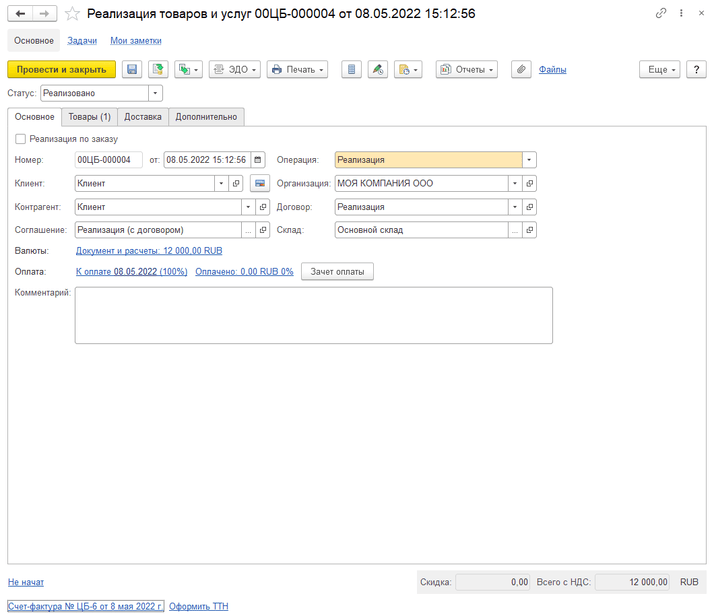Open the create-based-on icon menu
714x616 pixels.
point(188,69)
